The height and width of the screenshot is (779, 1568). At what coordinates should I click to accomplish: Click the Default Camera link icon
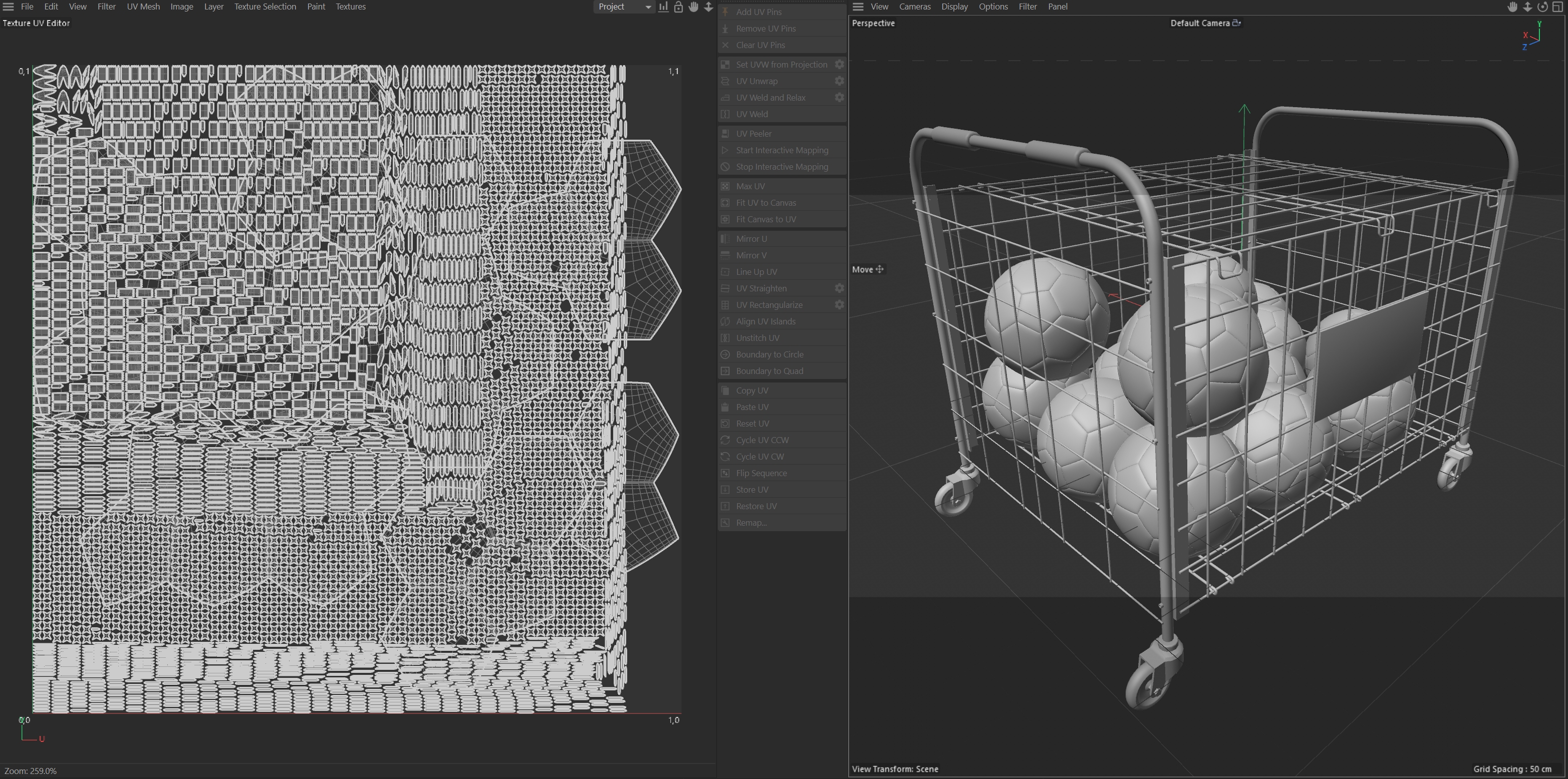click(x=1236, y=23)
